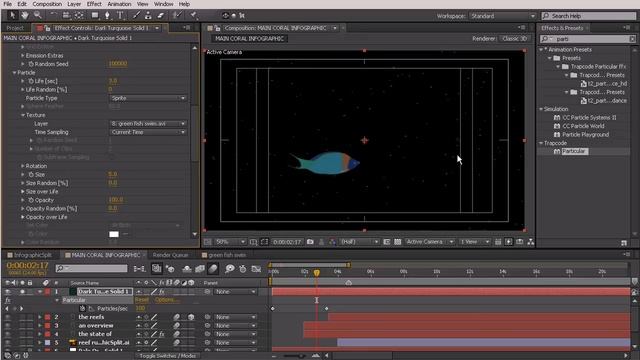Select the Roto Brush tool
Viewport: 640px width, 360px height.
click(177, 16)
